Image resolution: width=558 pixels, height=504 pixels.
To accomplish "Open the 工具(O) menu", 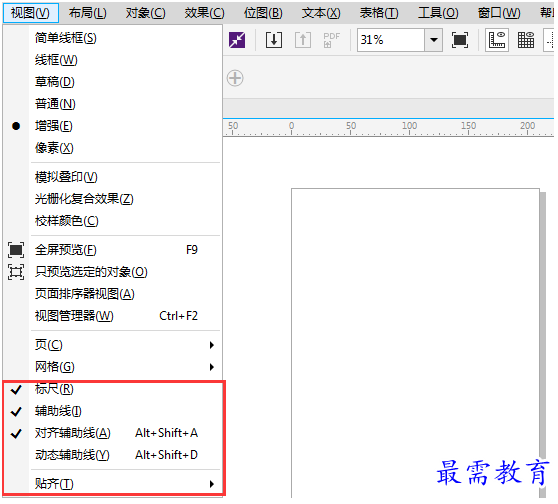I will click(438, 13).
